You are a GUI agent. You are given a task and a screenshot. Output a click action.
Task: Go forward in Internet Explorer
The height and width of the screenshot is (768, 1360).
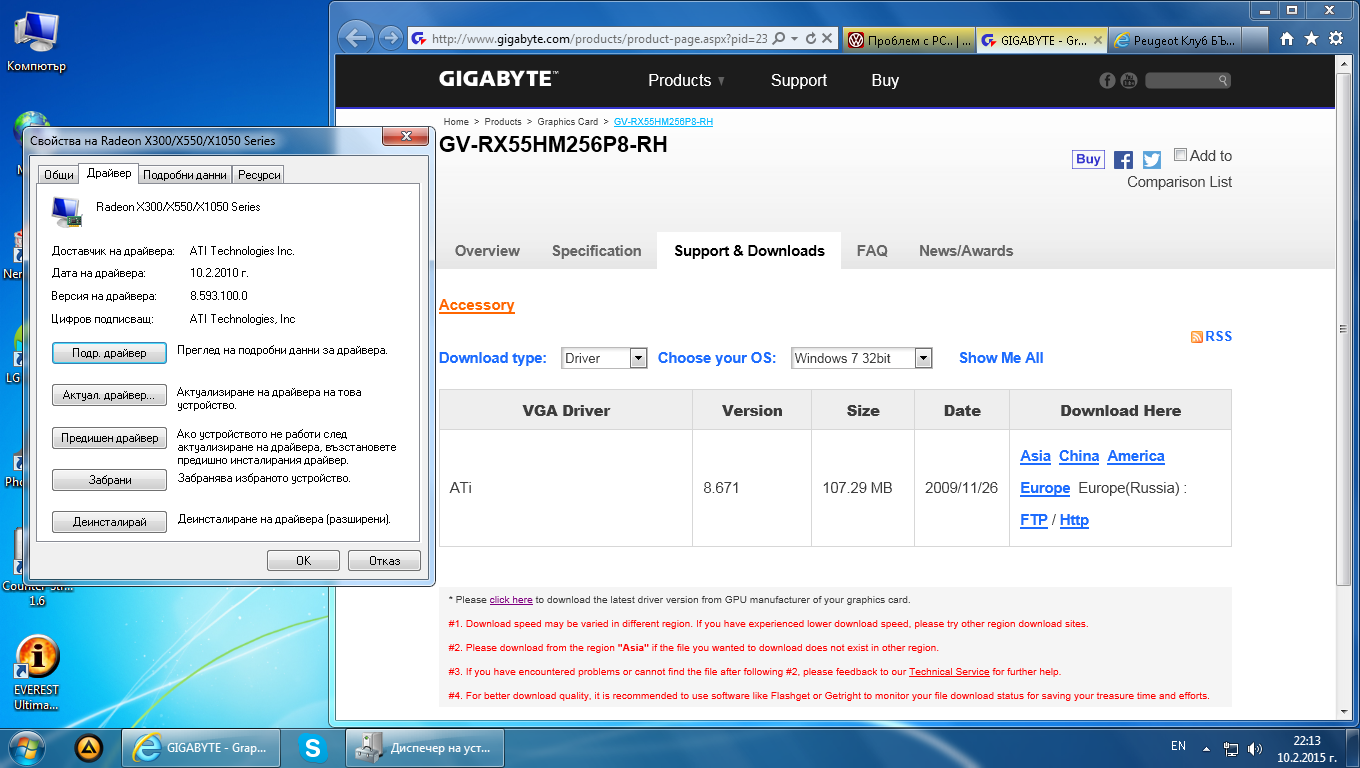[390, 39]
